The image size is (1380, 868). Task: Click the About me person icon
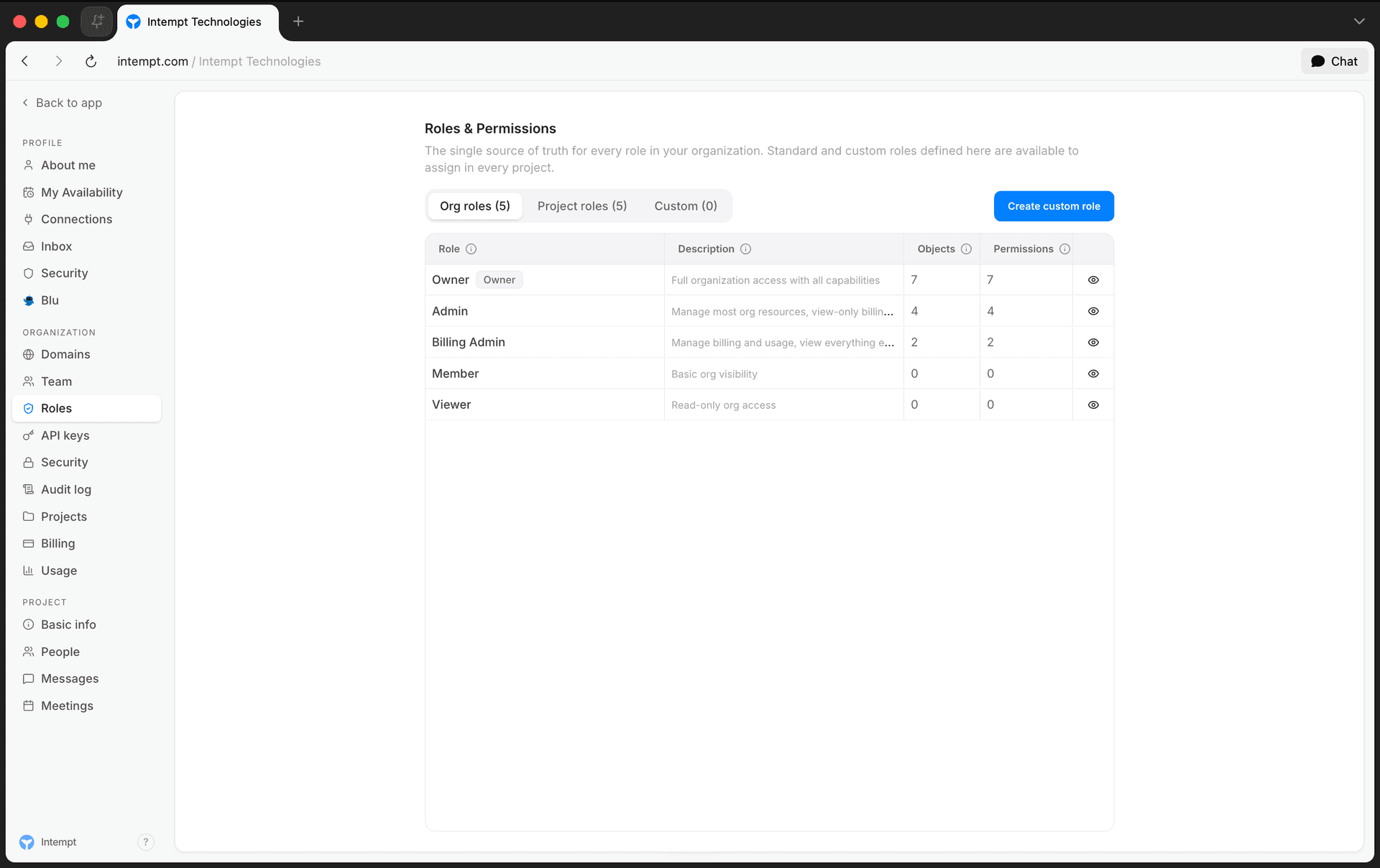click(x=29, y=165)
